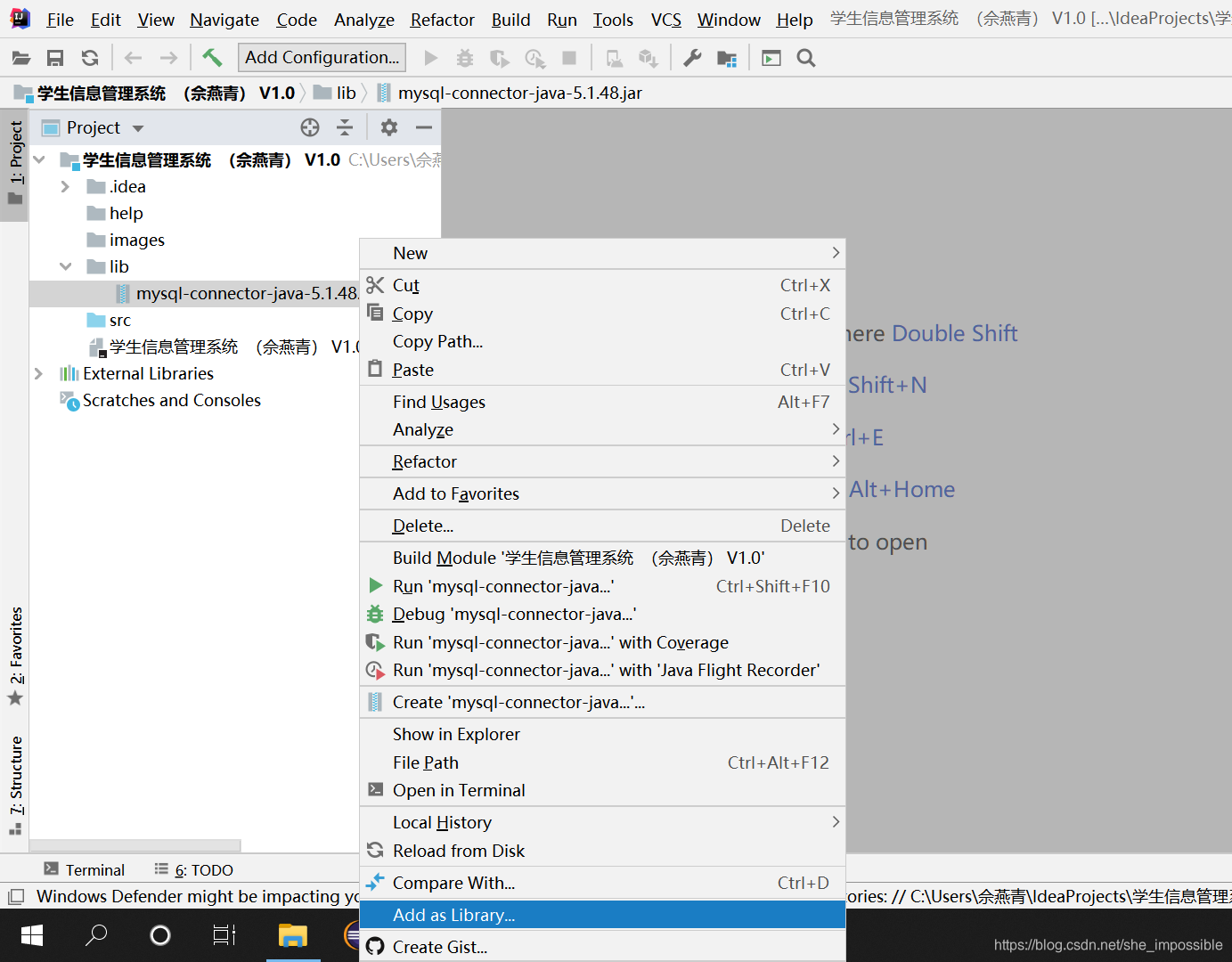Hide Project panel with minus icon

pyautogui.click(x=424, y=127)
